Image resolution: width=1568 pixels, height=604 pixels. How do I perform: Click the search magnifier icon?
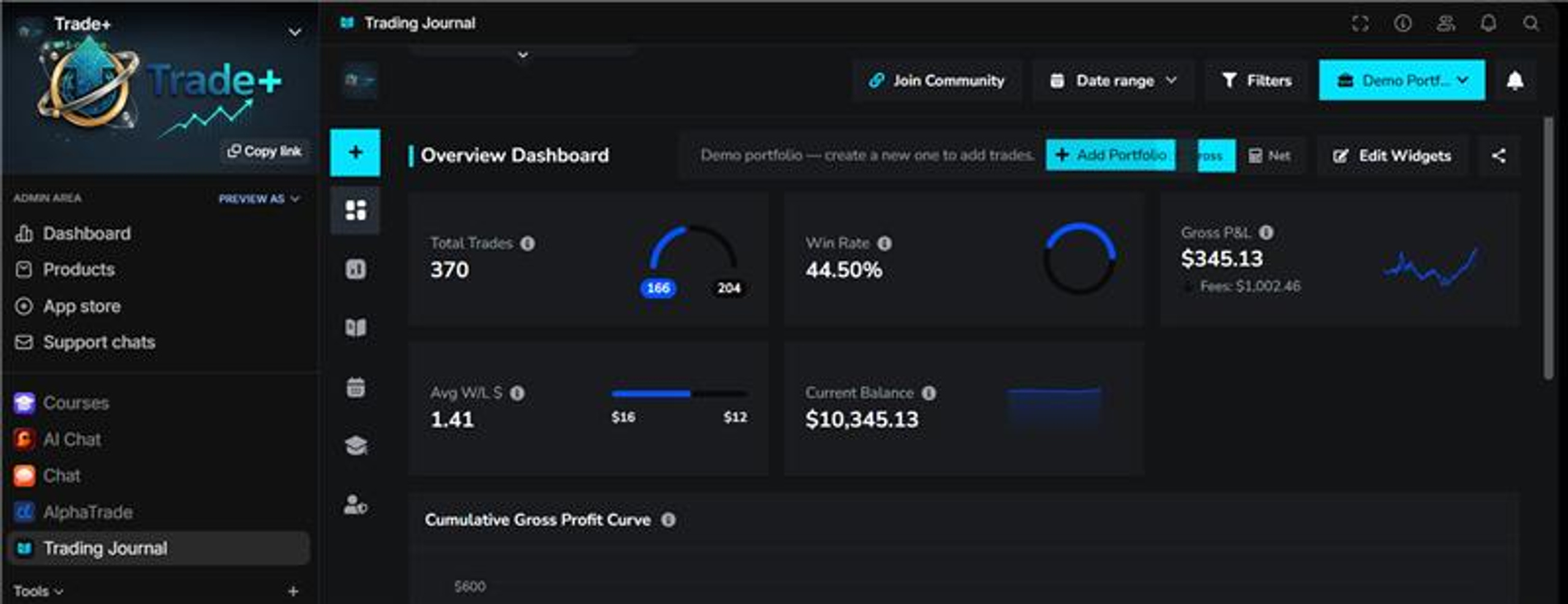[x=1531, y=23]
